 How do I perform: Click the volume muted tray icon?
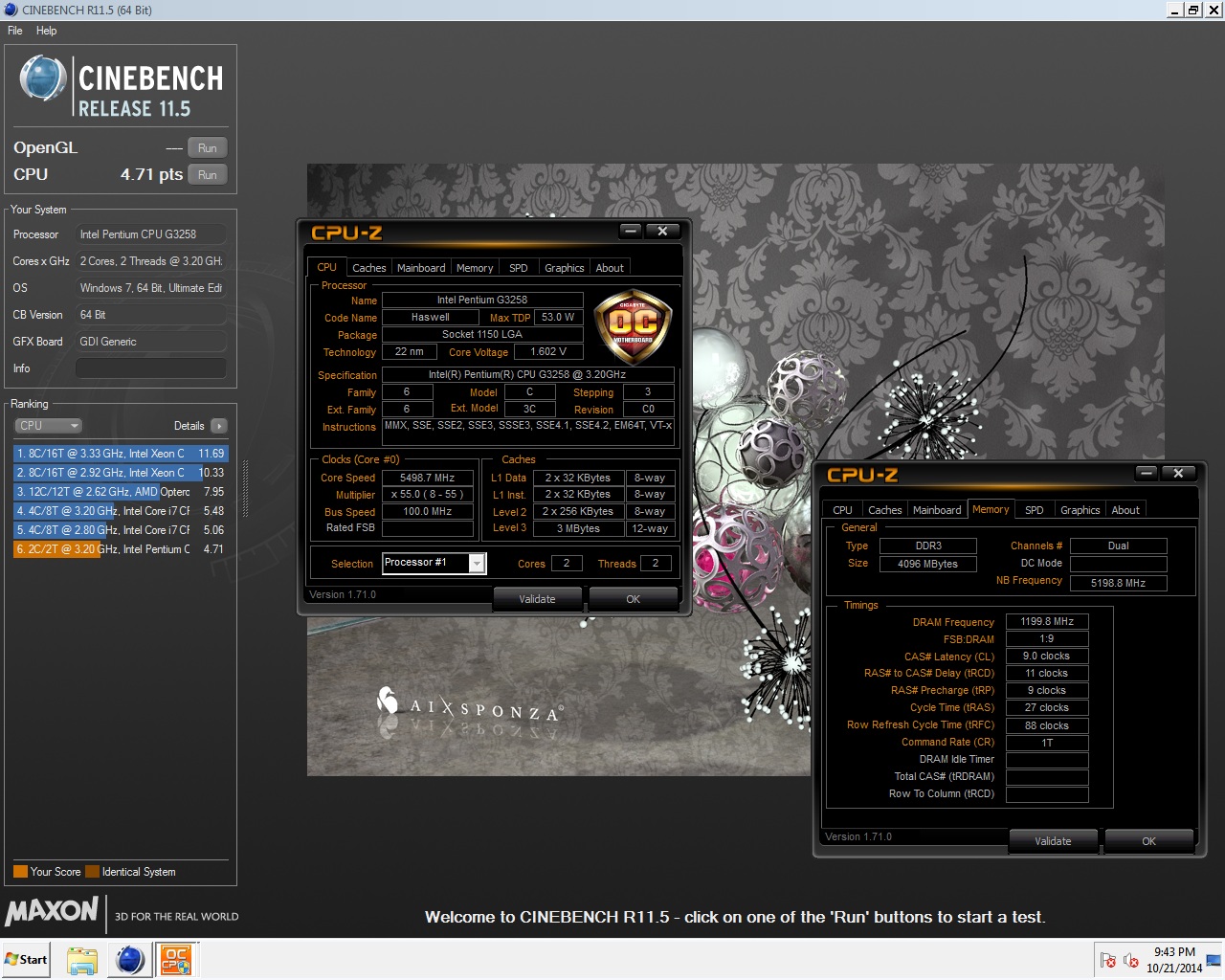click(x=1130, y=960)
